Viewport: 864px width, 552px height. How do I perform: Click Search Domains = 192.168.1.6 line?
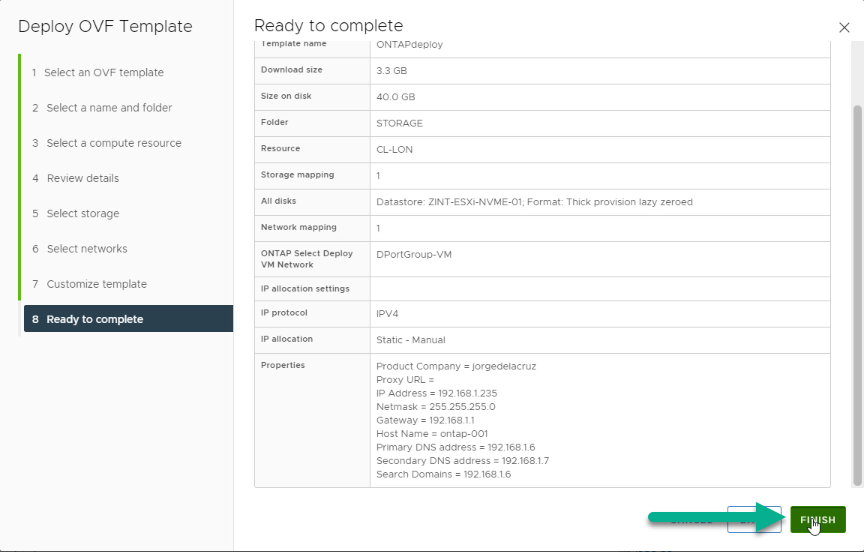444,474
